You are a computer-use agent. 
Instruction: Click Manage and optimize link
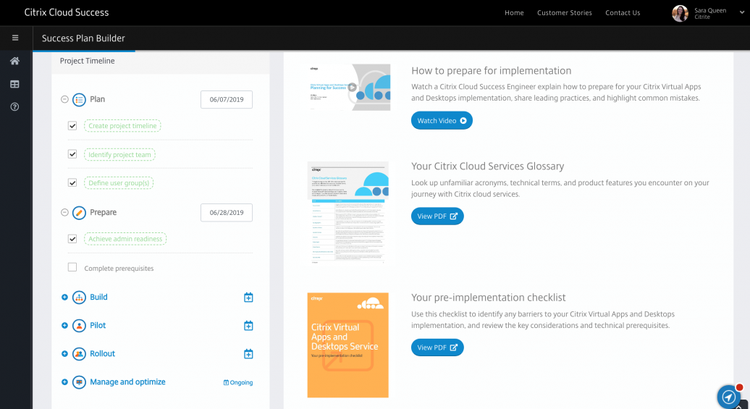128,382
